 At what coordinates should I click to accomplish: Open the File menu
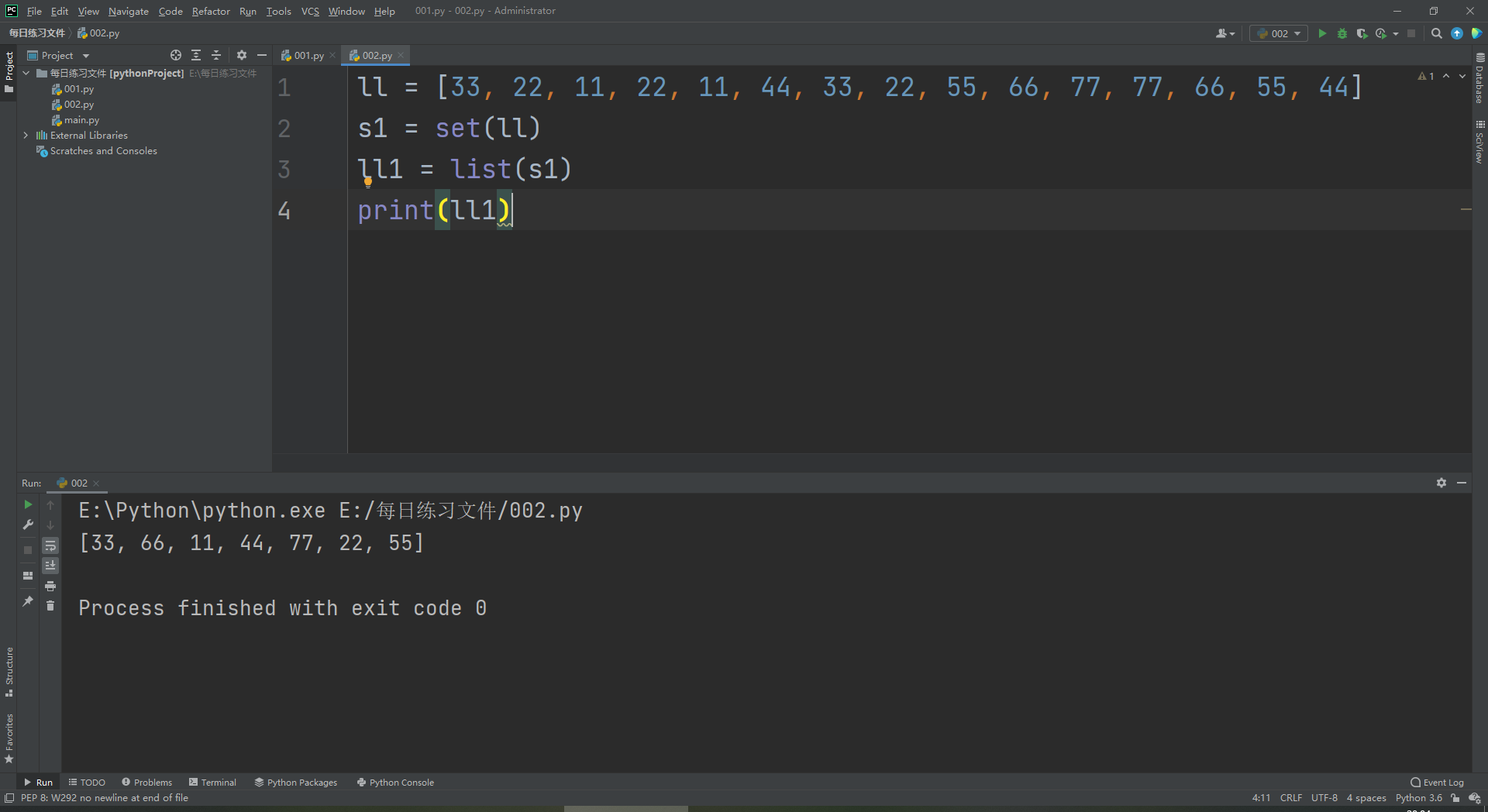pyautogui.click(x=34, y=11)
